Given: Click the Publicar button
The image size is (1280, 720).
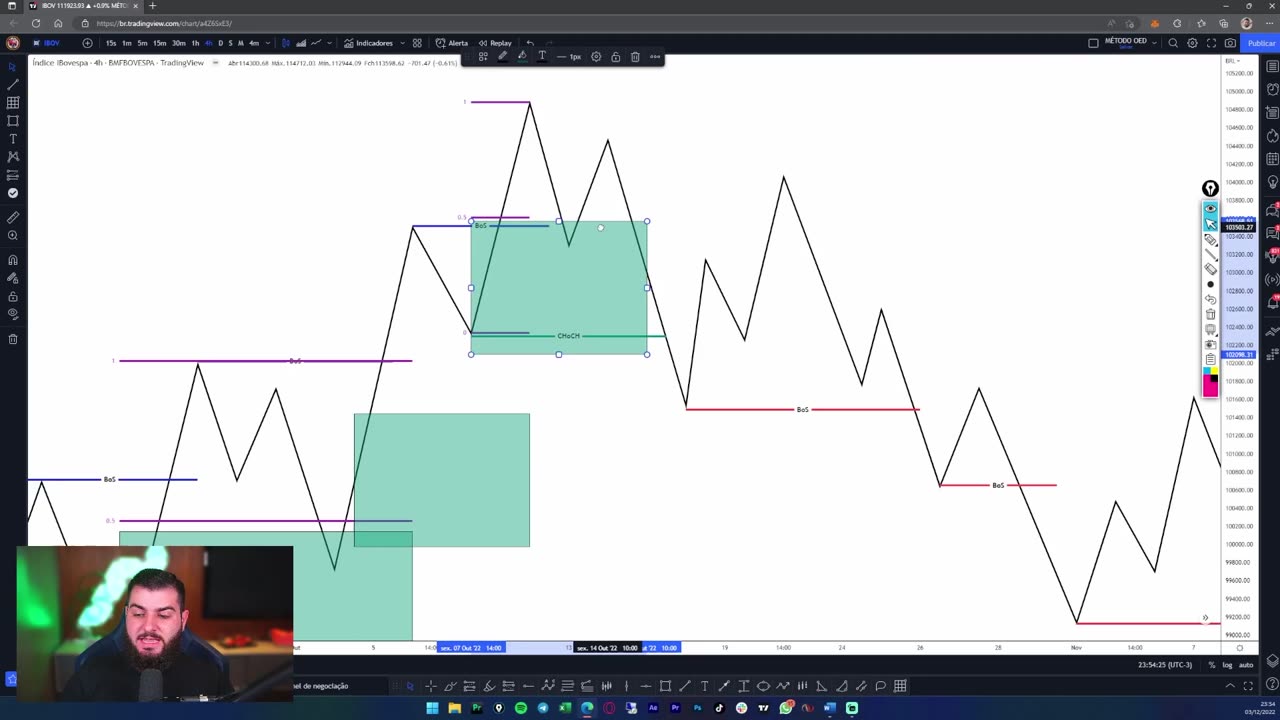Looking at the screenshot, I should pos(1261,43).
